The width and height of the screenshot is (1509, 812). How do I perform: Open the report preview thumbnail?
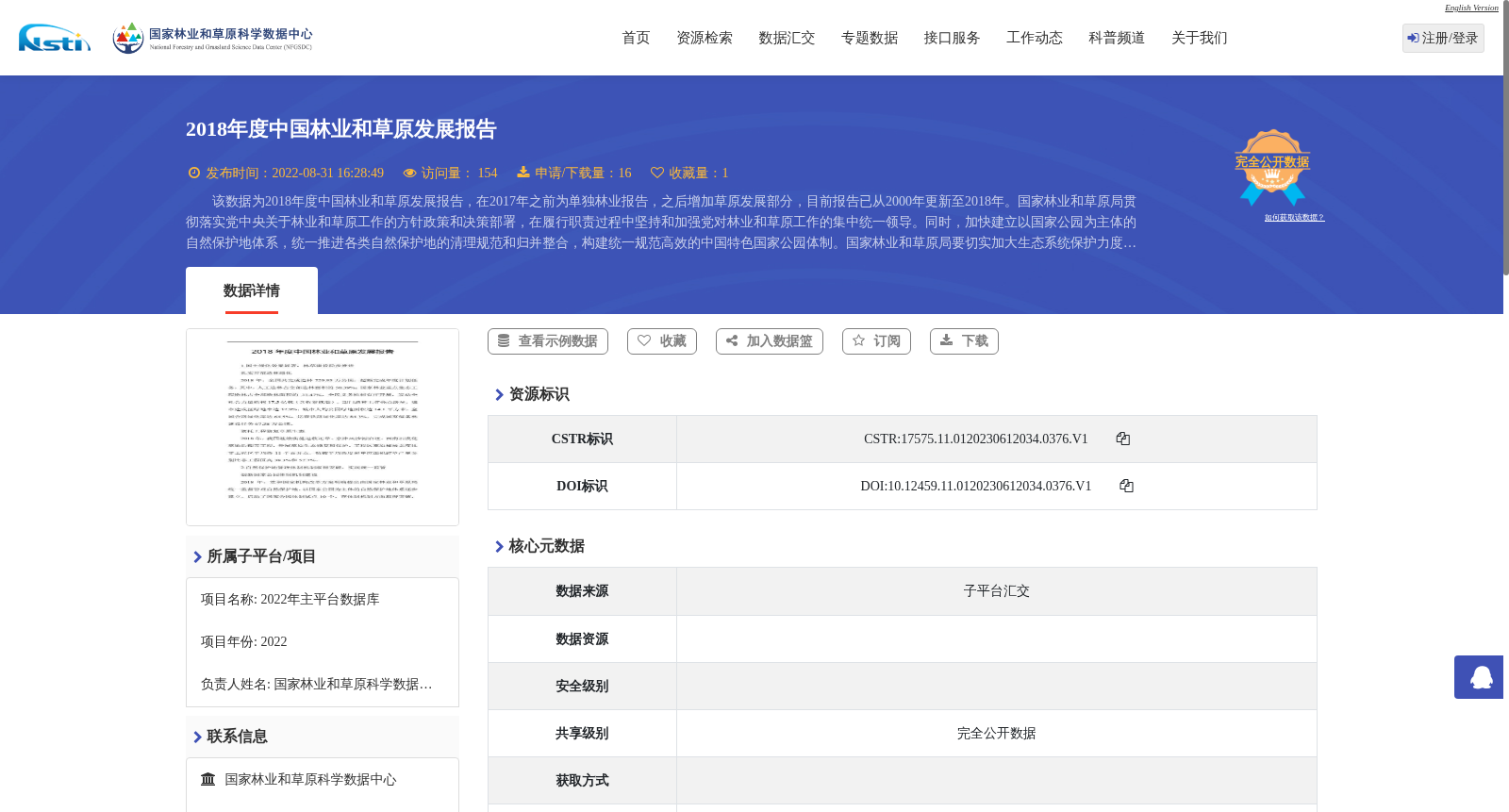(323, 427)
